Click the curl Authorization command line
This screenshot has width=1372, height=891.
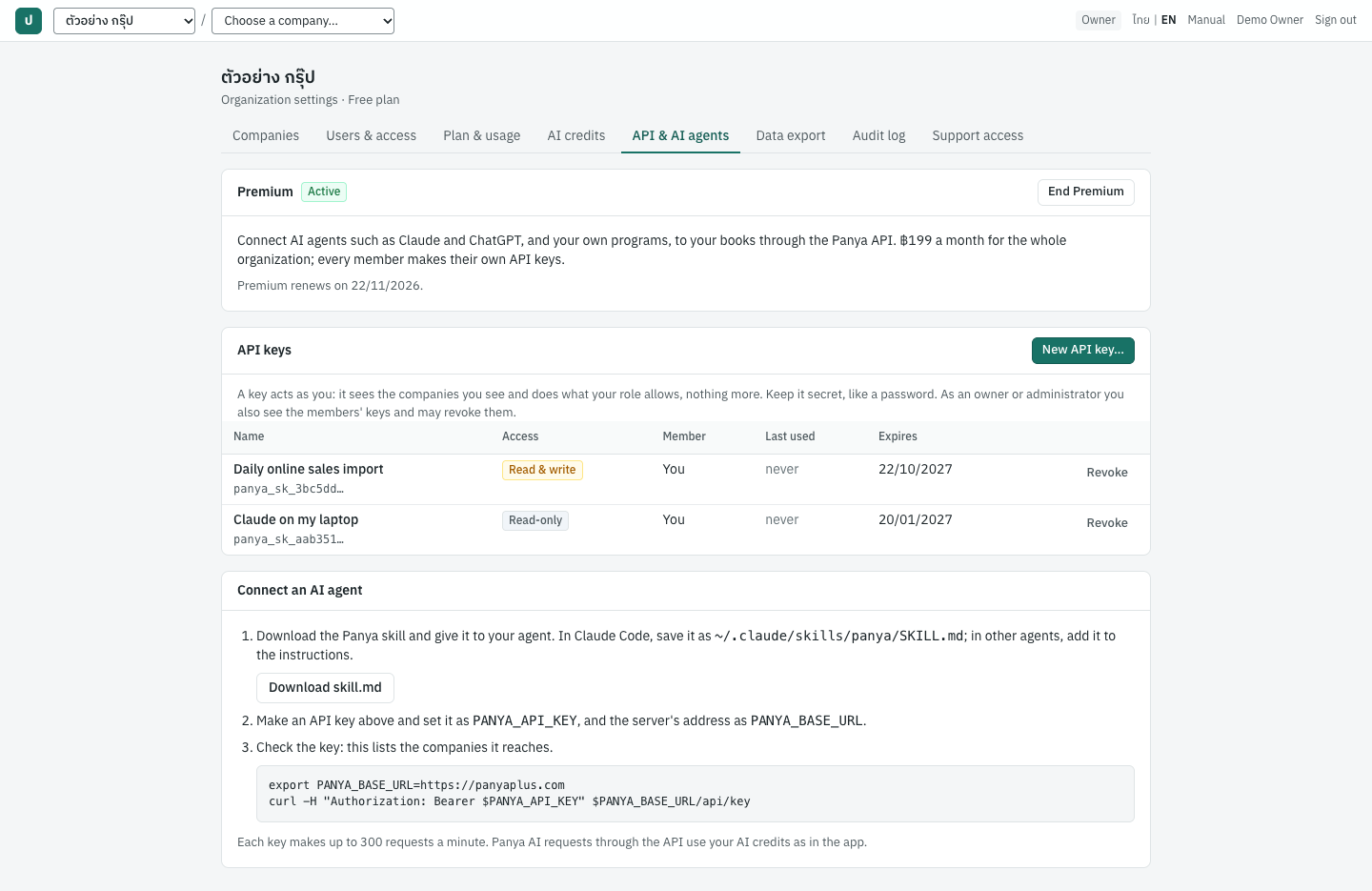pyautogui.click(x=509, y=801)
